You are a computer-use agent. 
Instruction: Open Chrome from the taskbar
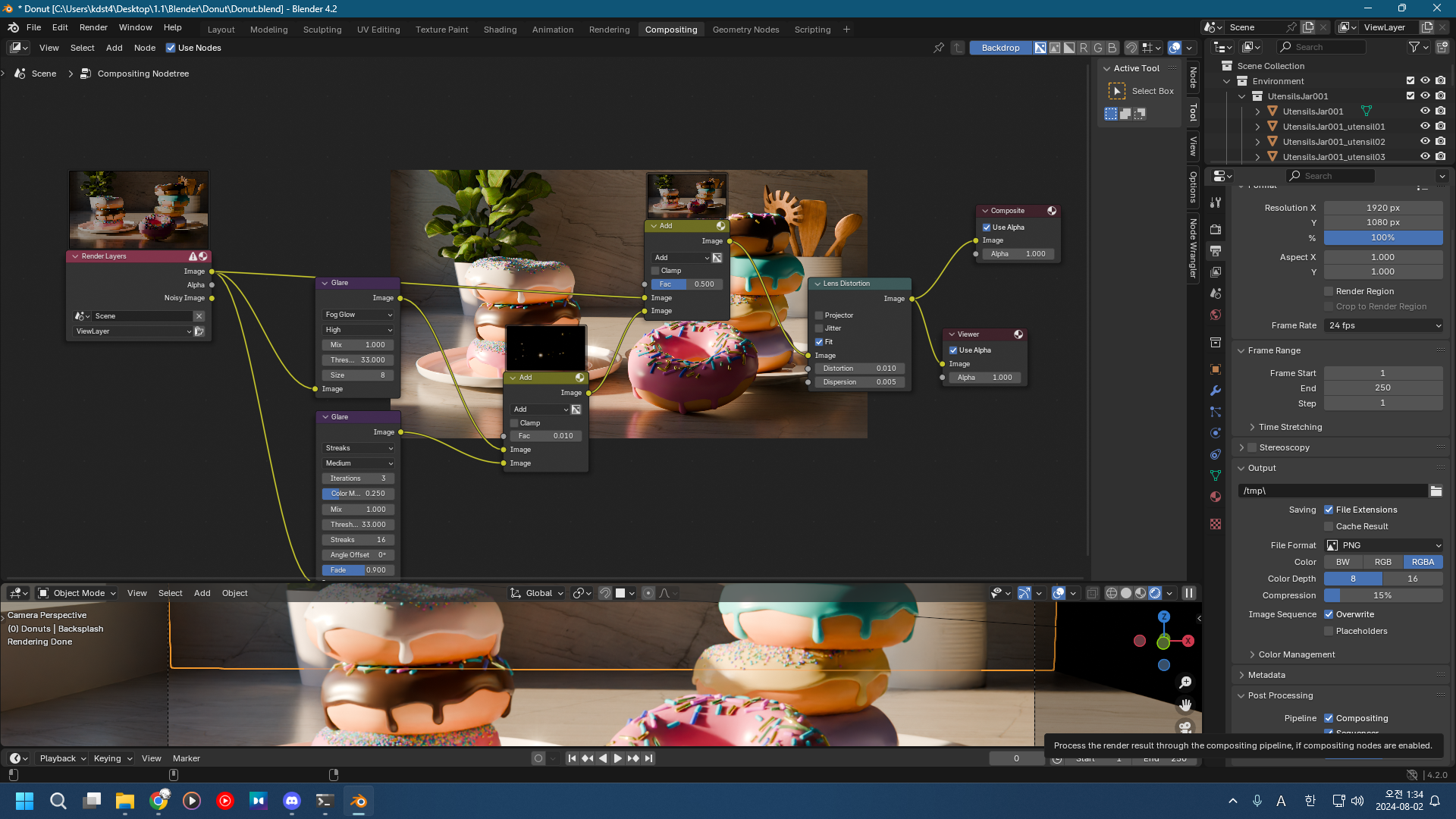click(x=159, y=801)
